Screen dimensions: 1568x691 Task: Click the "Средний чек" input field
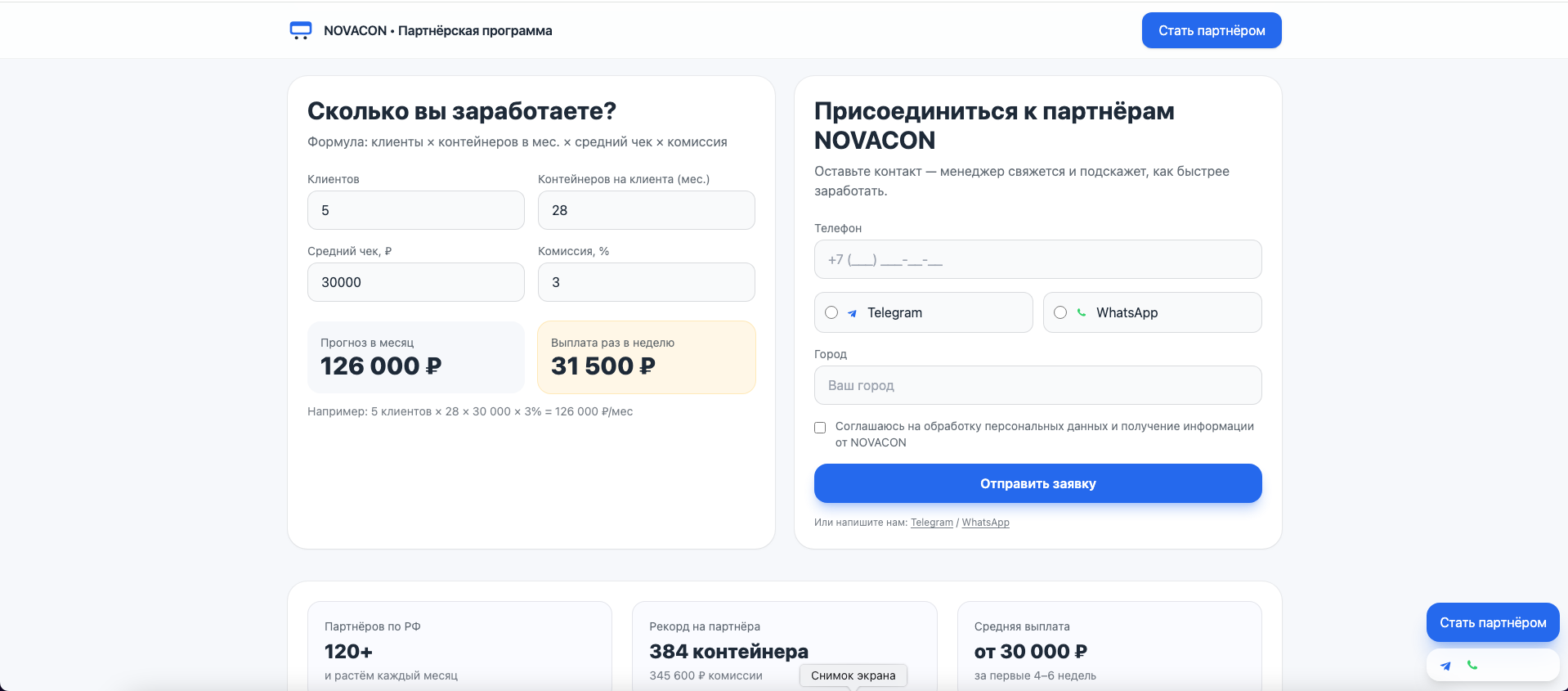415,282
